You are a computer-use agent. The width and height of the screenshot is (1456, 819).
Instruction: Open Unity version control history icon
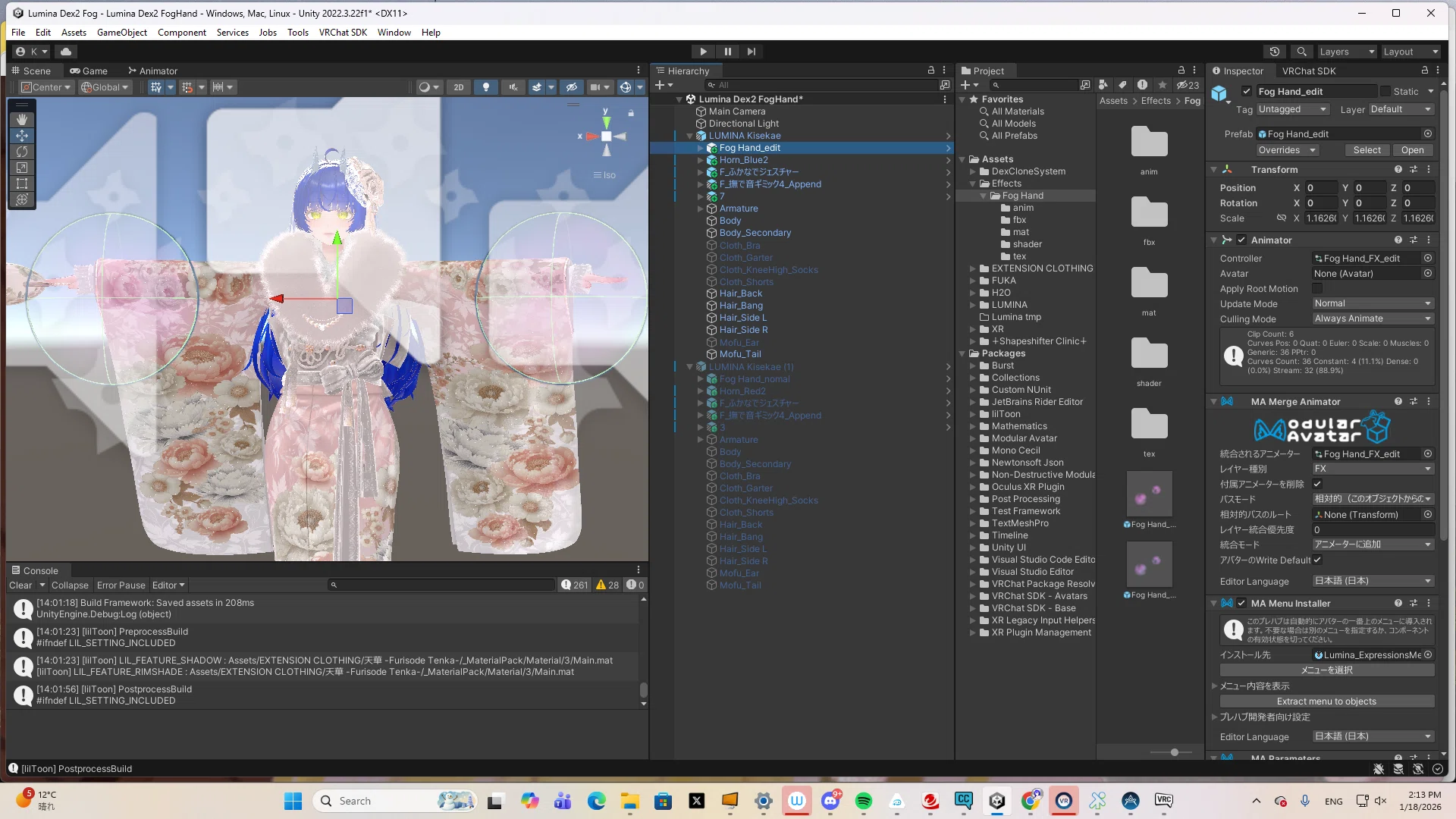click(1275, 52)
